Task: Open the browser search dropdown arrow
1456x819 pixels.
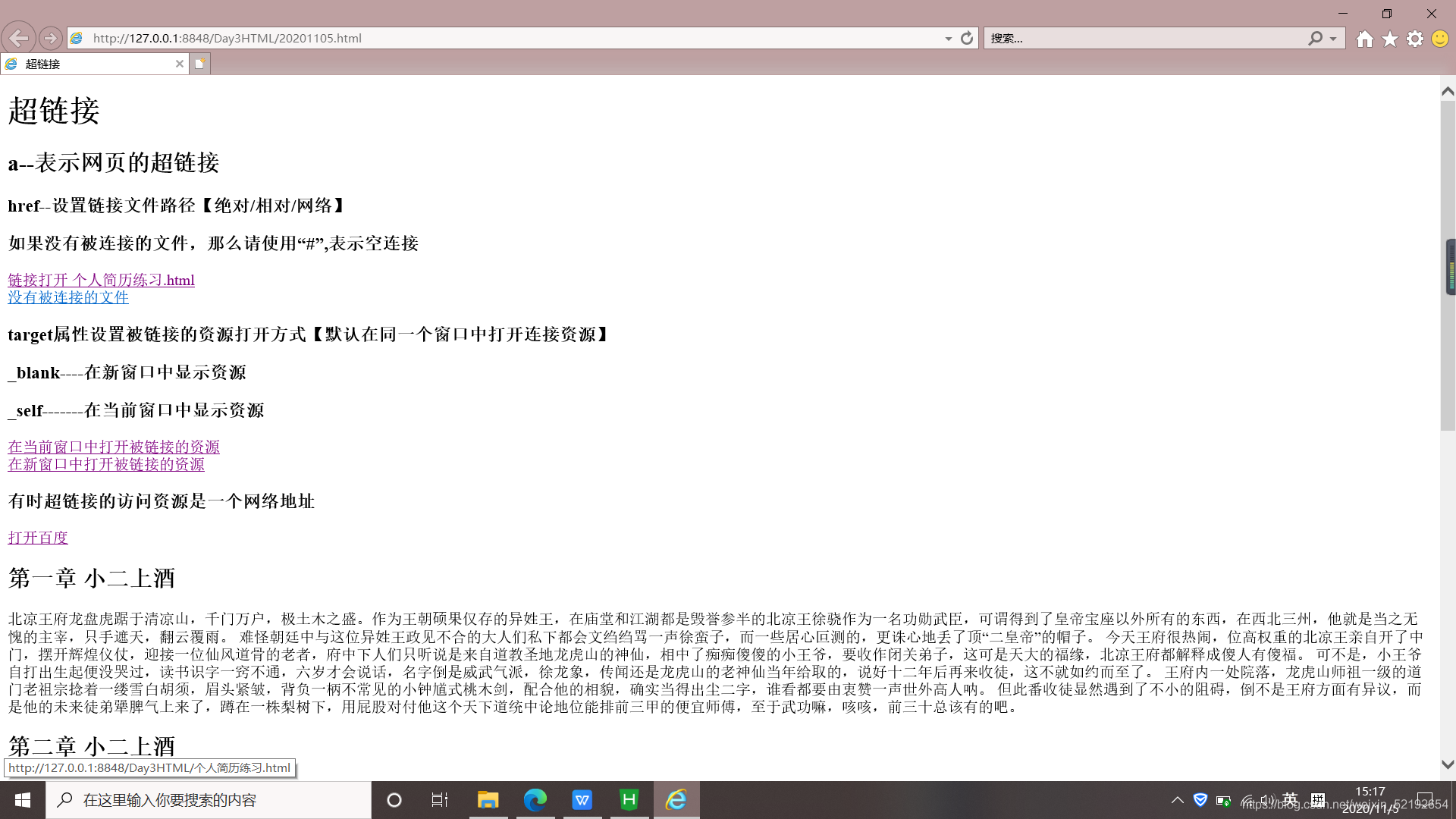Action: tap(1333, 38)
